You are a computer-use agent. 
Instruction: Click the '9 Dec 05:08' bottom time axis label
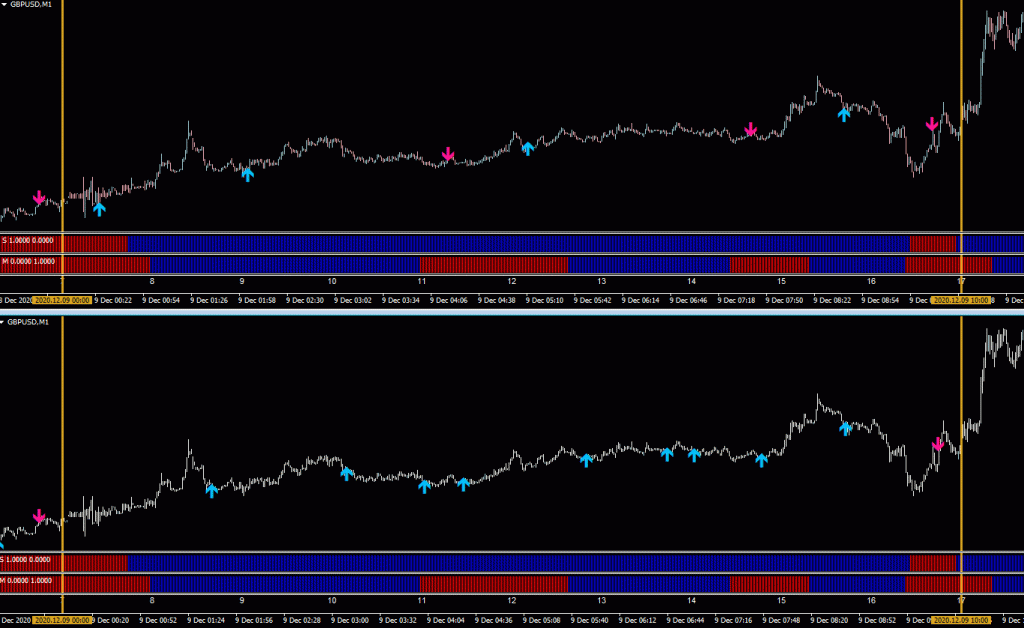[542, 621]
